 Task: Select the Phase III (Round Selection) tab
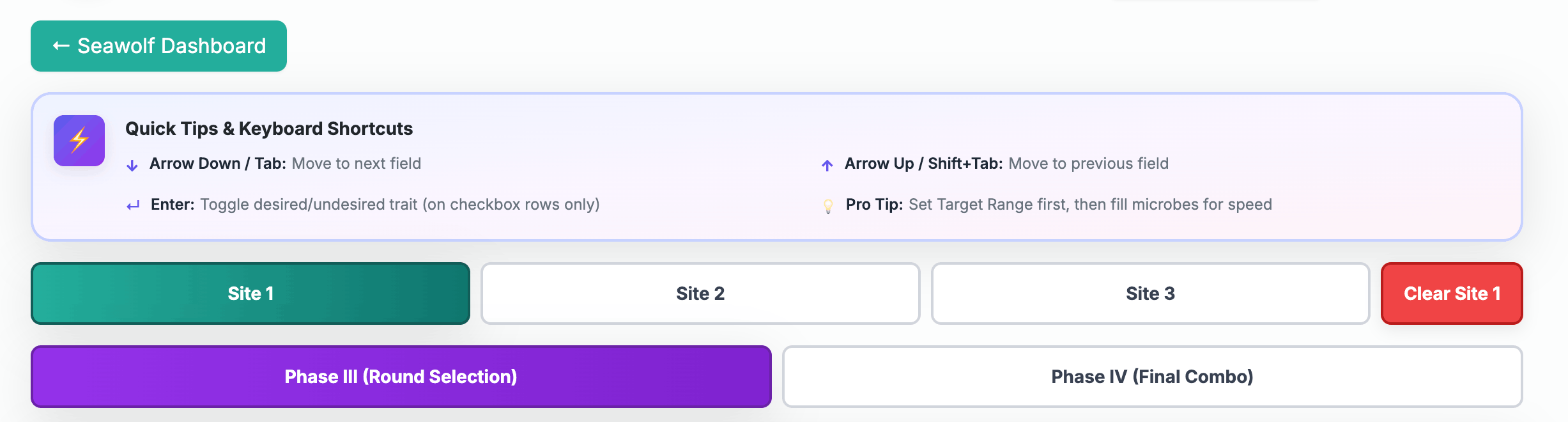[x=401, y=377]
